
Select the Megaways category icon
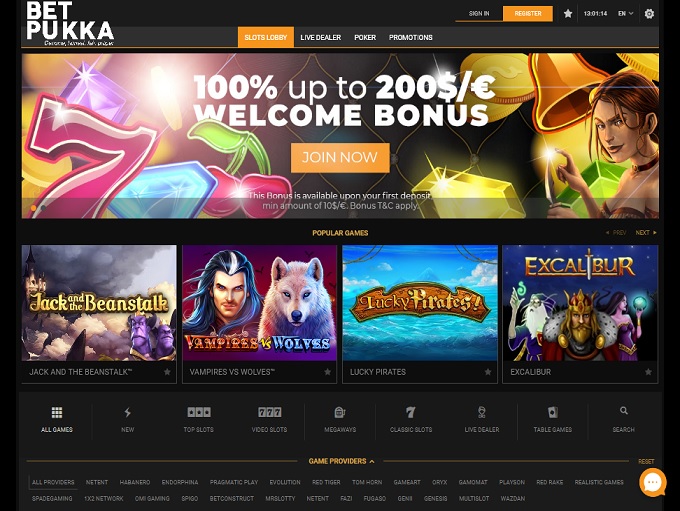[340, 412]
